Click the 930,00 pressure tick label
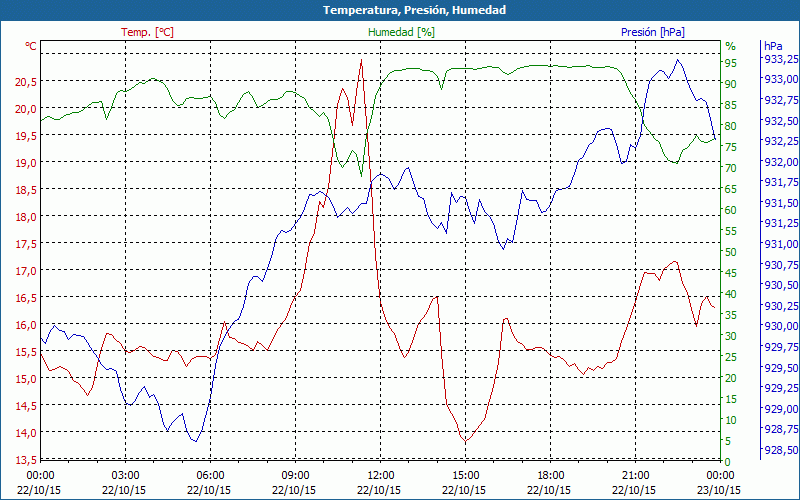The image size is (800, 500). coord(781,327)
